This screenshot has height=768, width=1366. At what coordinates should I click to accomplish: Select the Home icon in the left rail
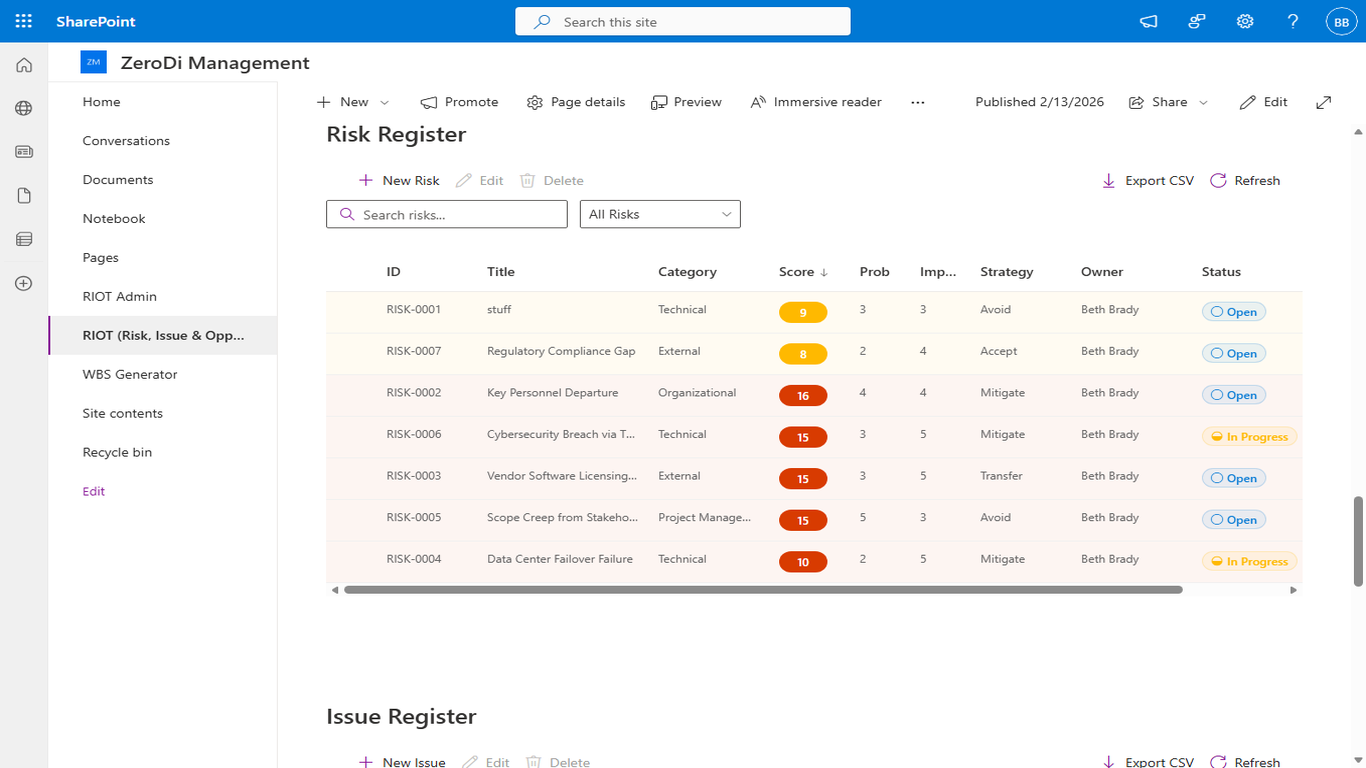click(22, 64)
